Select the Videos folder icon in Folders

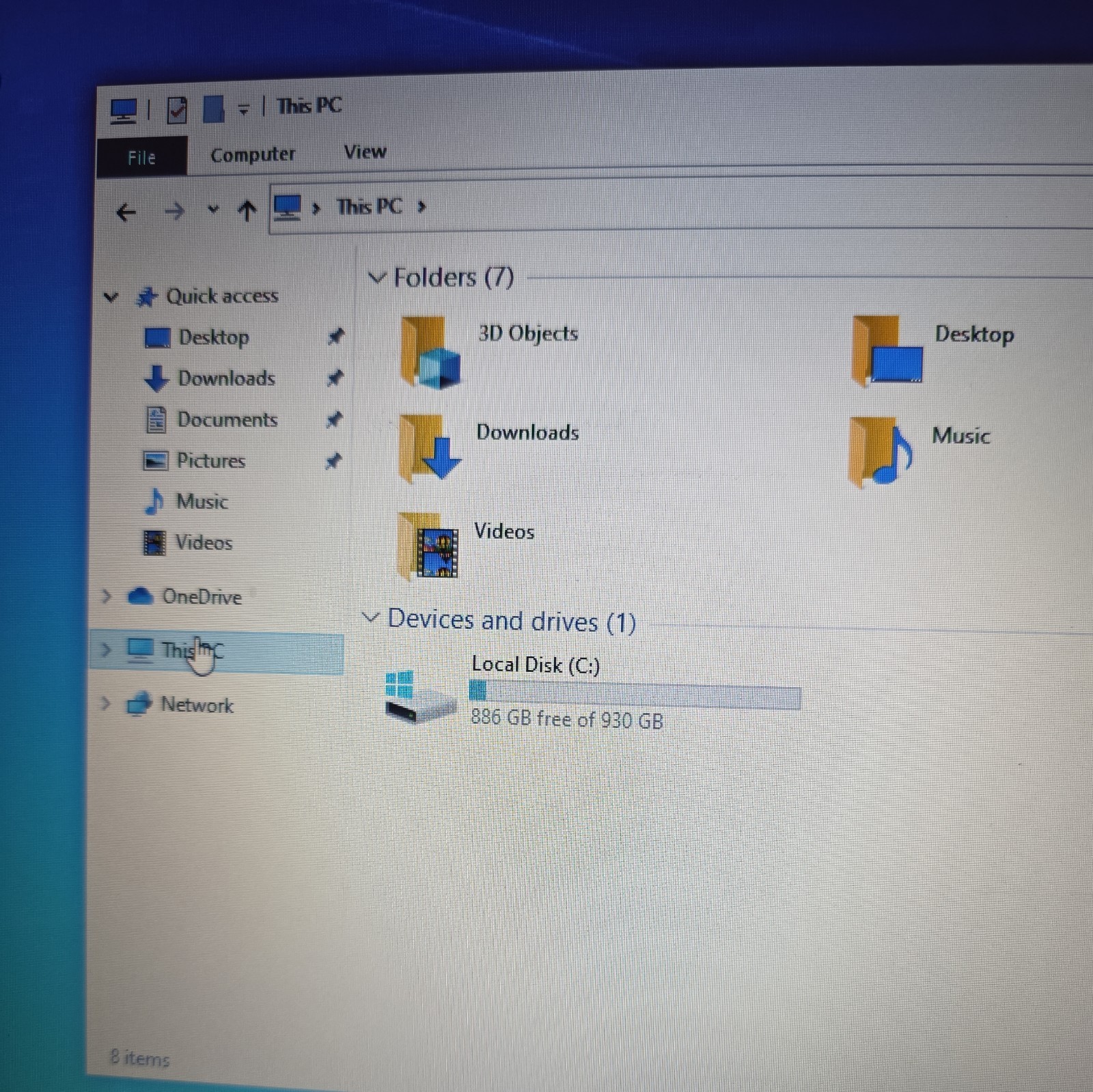point(428,546)
